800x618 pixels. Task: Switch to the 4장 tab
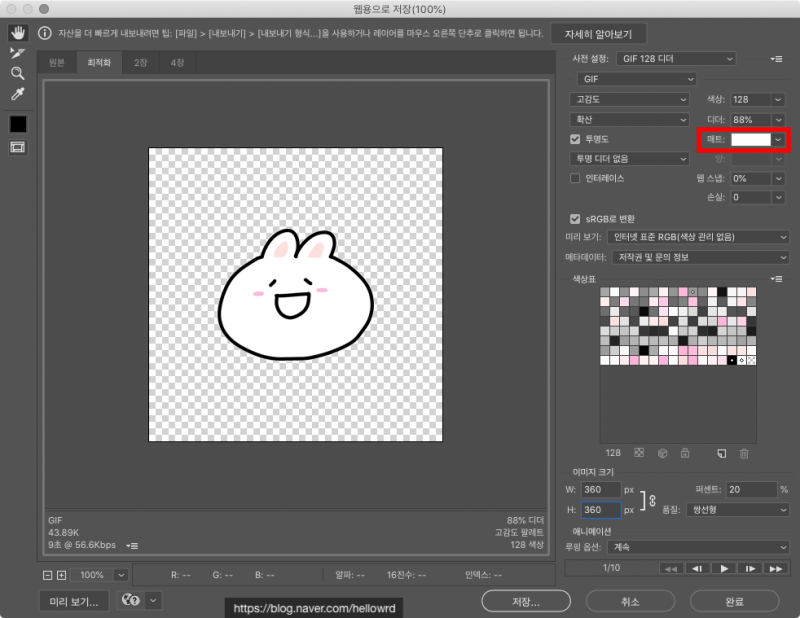(177, 63)
